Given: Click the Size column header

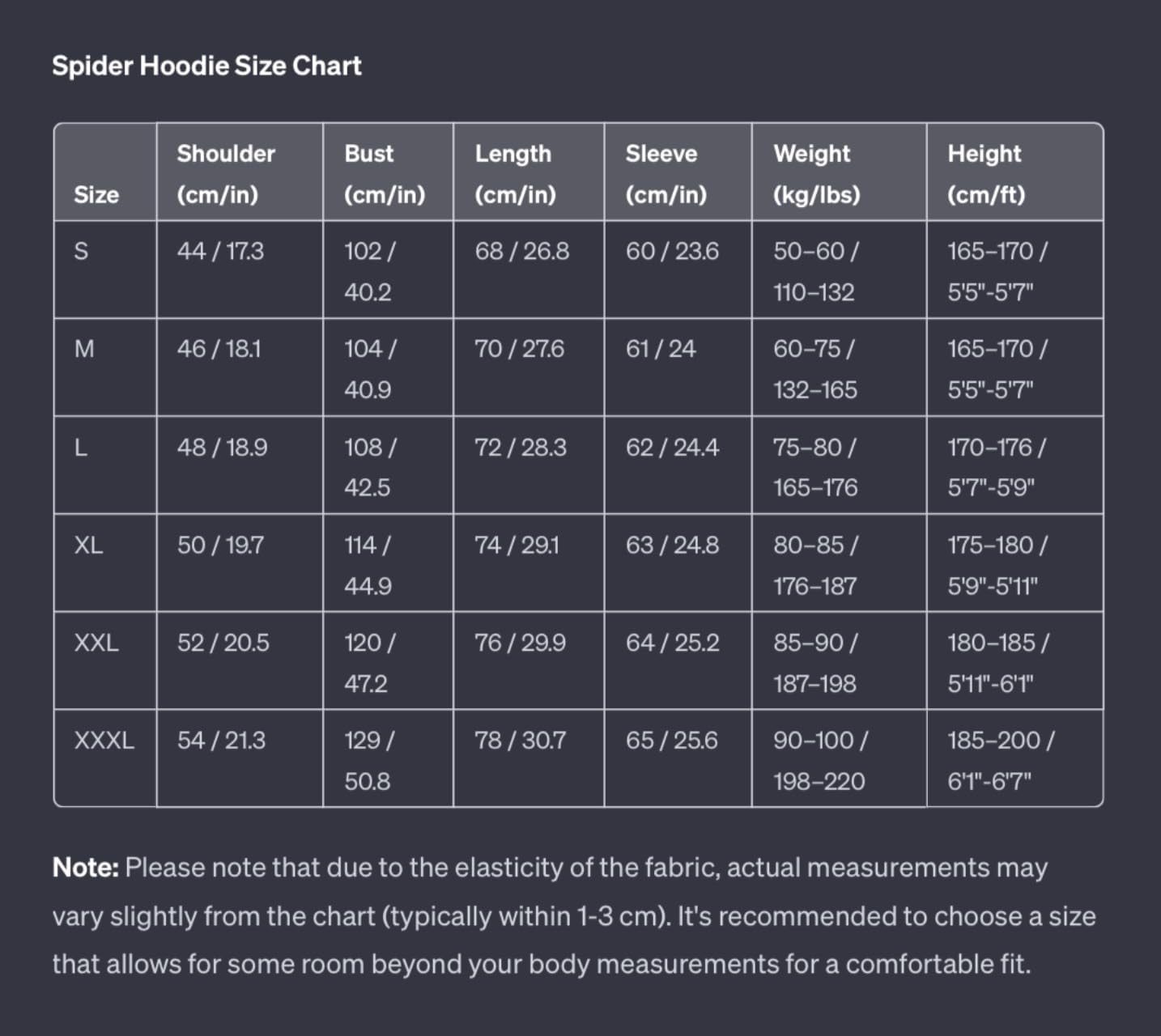Looking at the screenshot, I should click(x=105, y=172).
